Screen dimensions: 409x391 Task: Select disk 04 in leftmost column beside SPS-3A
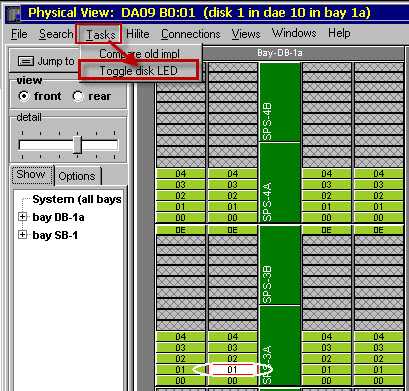coord(181,337)
